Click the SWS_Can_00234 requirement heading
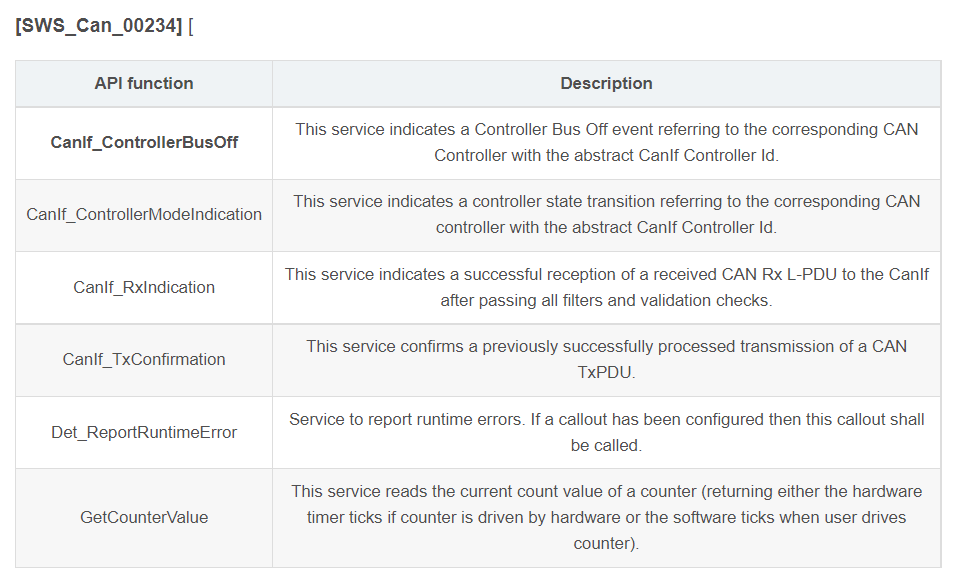 [98, 27]
